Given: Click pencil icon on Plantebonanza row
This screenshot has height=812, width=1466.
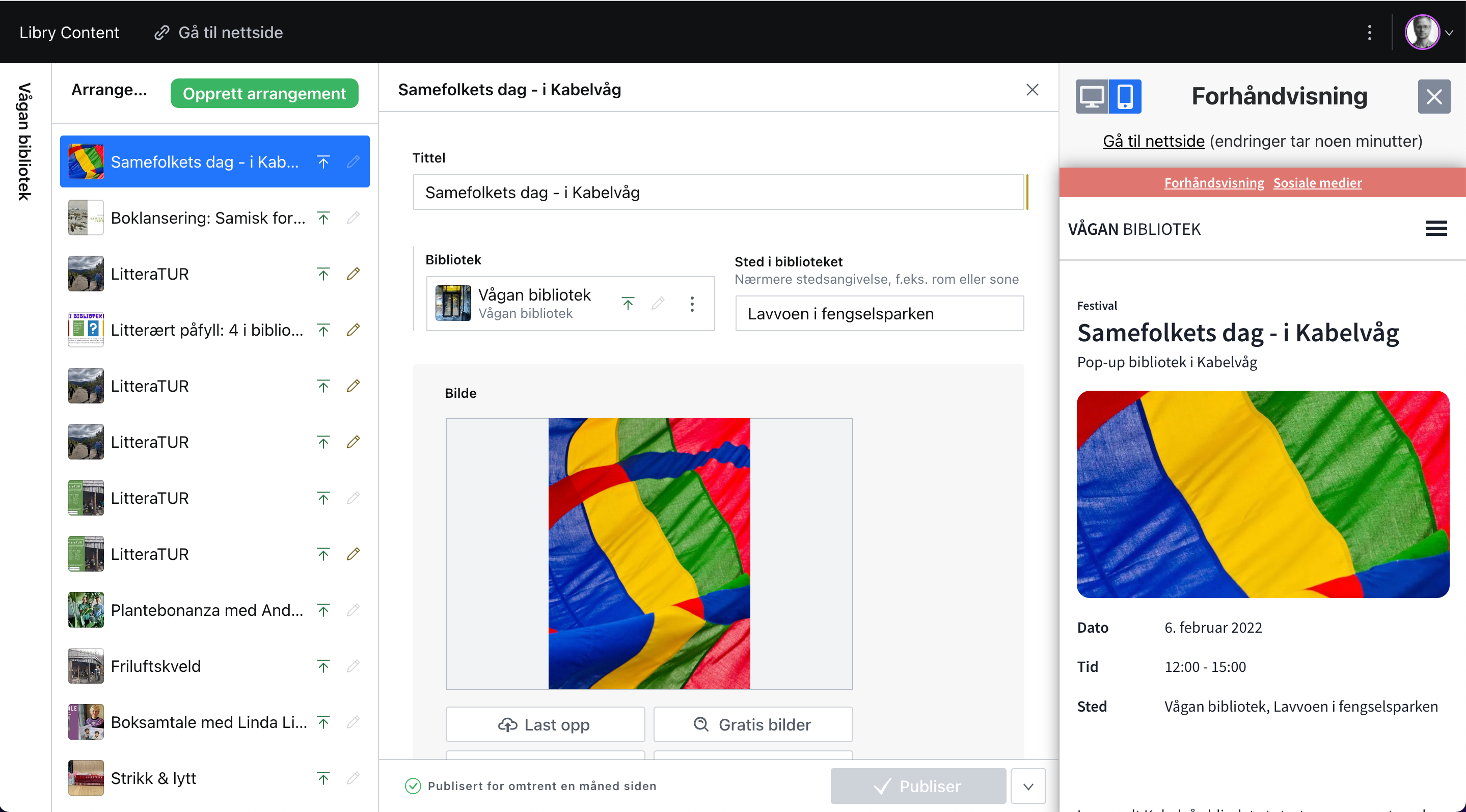Looking at the screenshot, I should 353,610.
